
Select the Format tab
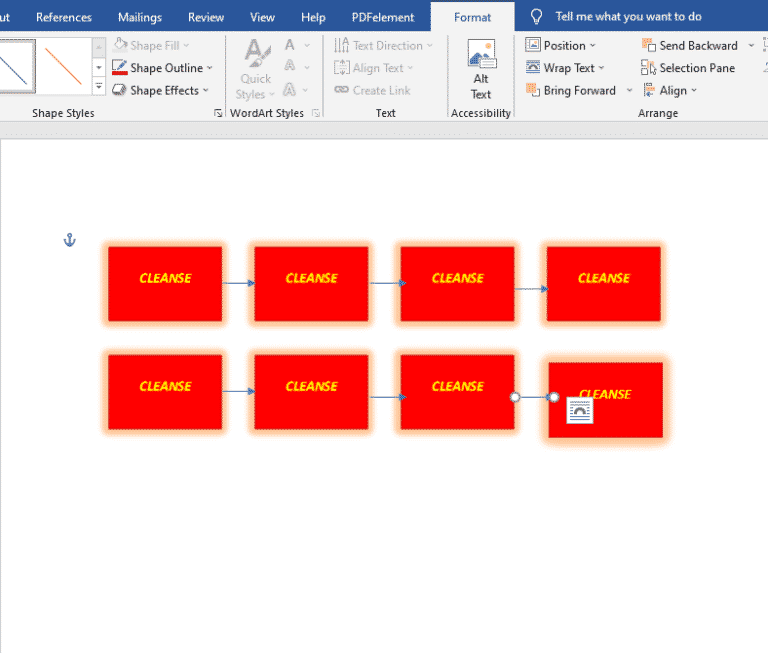pos(472,17)
